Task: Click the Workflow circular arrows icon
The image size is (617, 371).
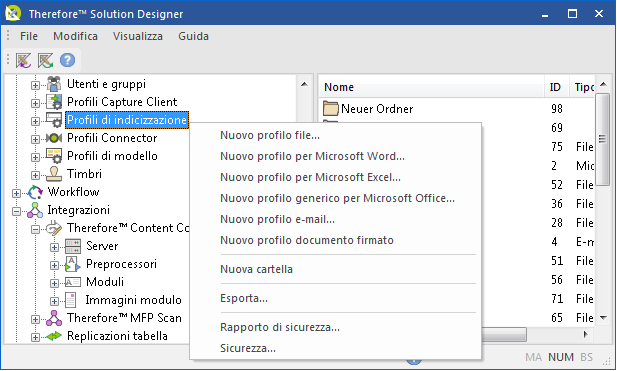Action: point(35,192)
